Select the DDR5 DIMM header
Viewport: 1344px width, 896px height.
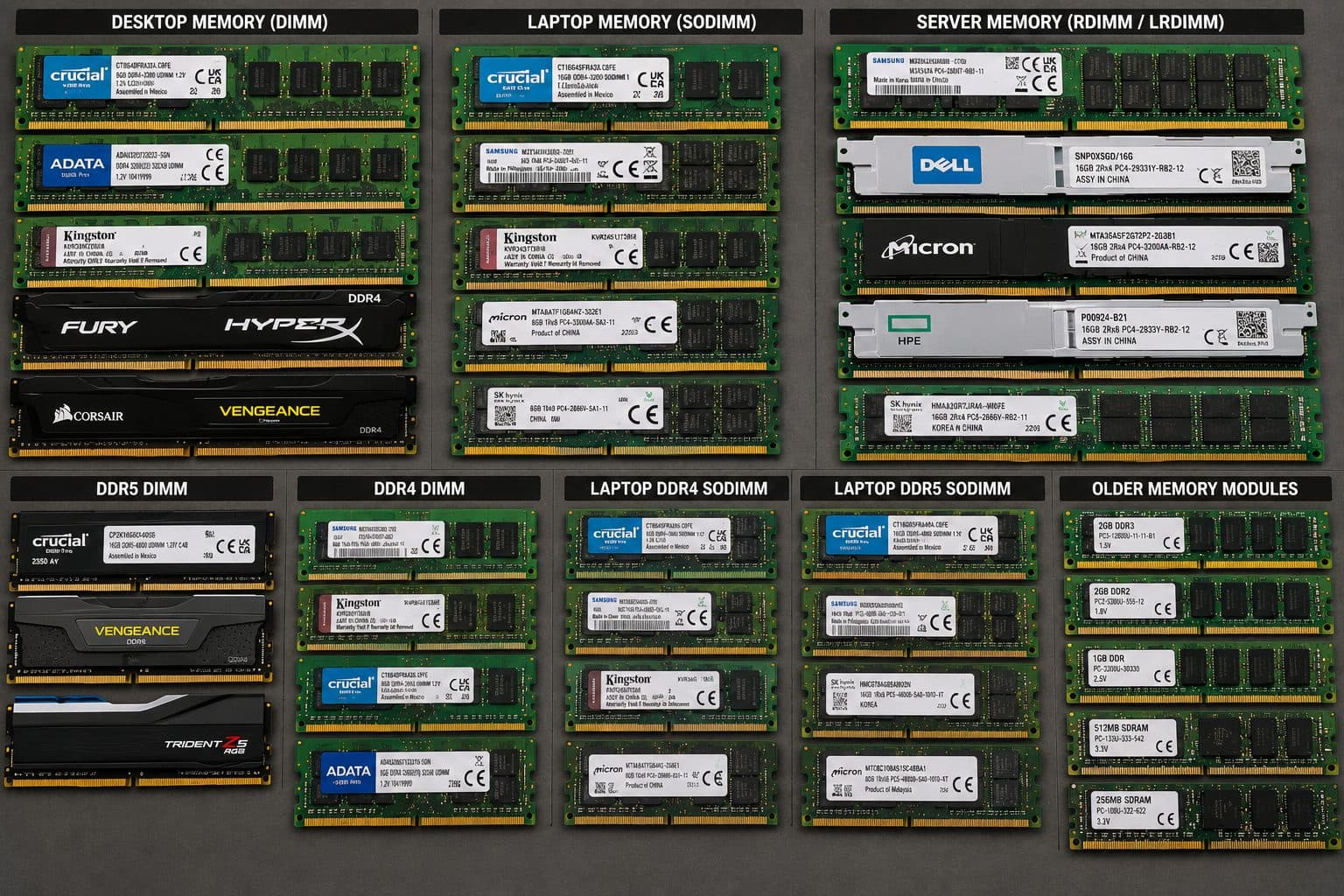[142, 488]
